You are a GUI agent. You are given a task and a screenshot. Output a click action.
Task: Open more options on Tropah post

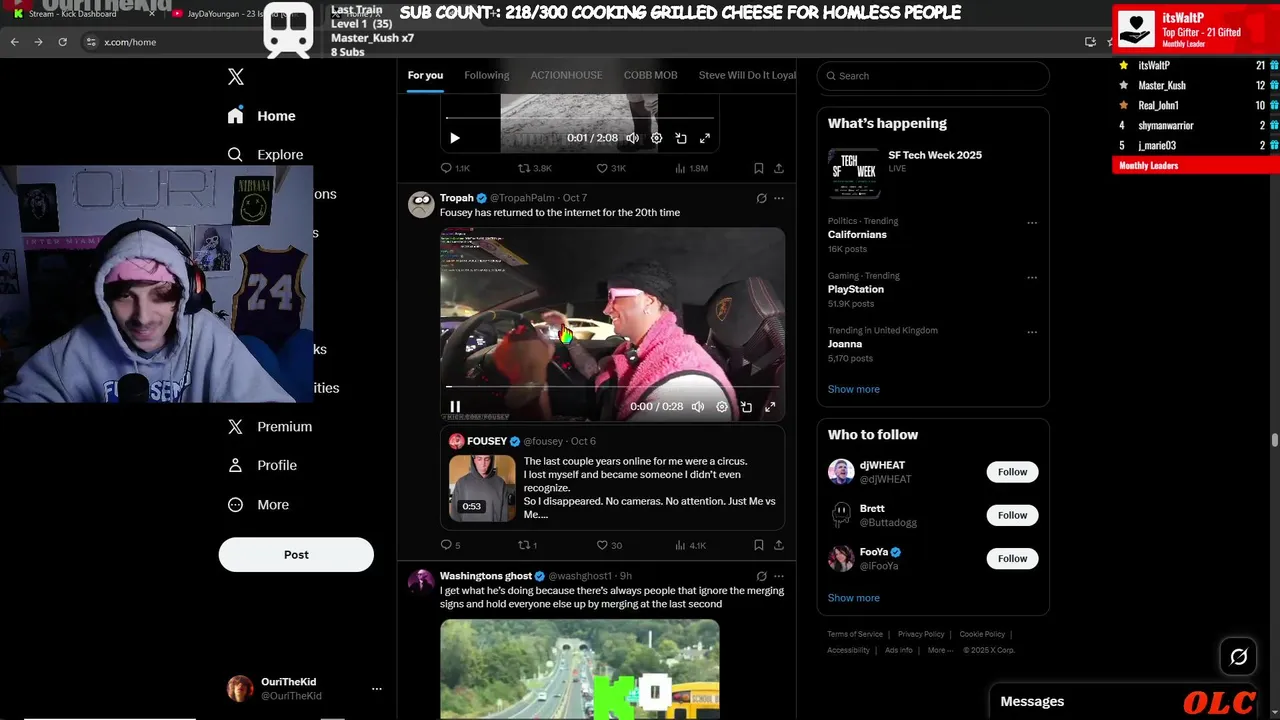pyautogui.click(x=779, y=198)
